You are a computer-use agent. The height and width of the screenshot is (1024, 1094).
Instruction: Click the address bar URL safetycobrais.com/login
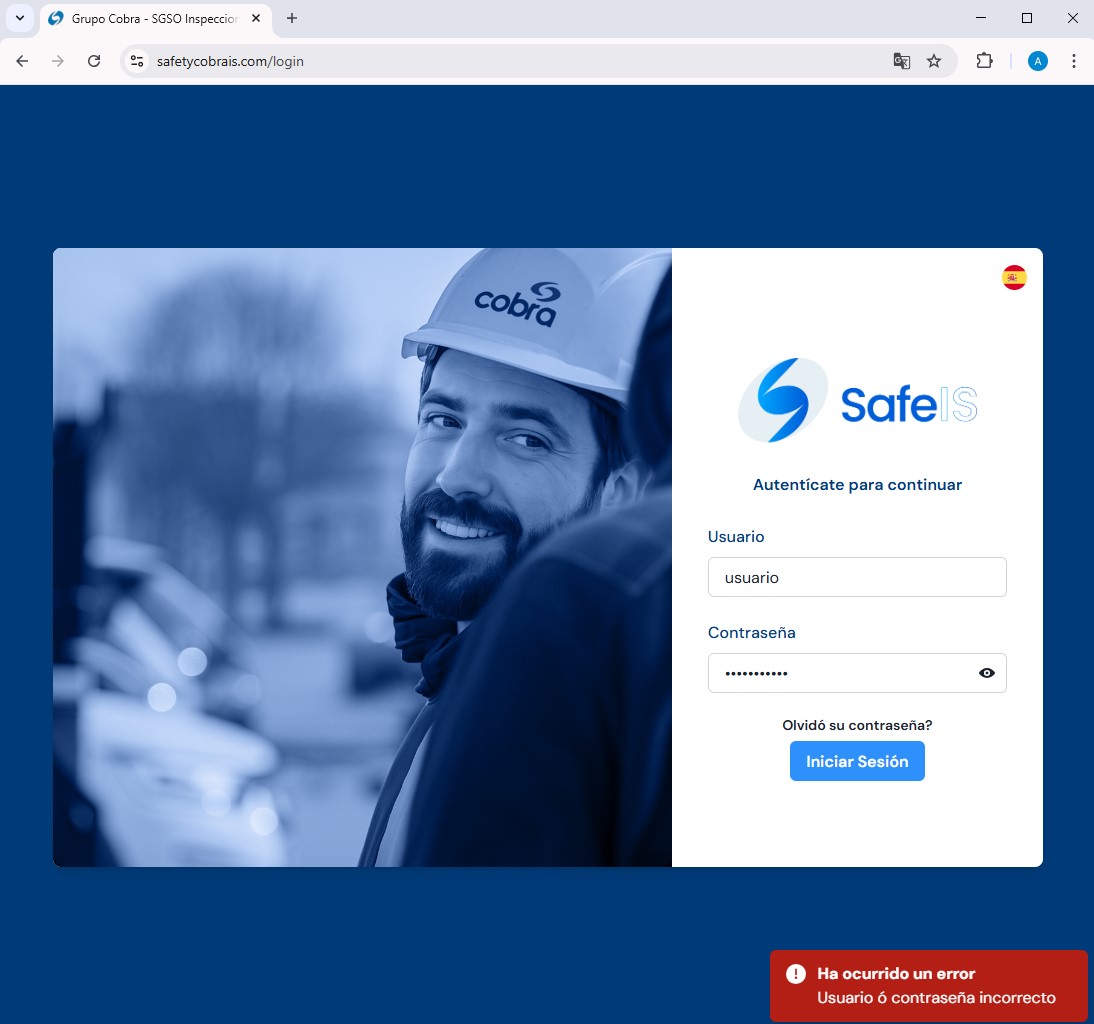(x=230, y=61)
